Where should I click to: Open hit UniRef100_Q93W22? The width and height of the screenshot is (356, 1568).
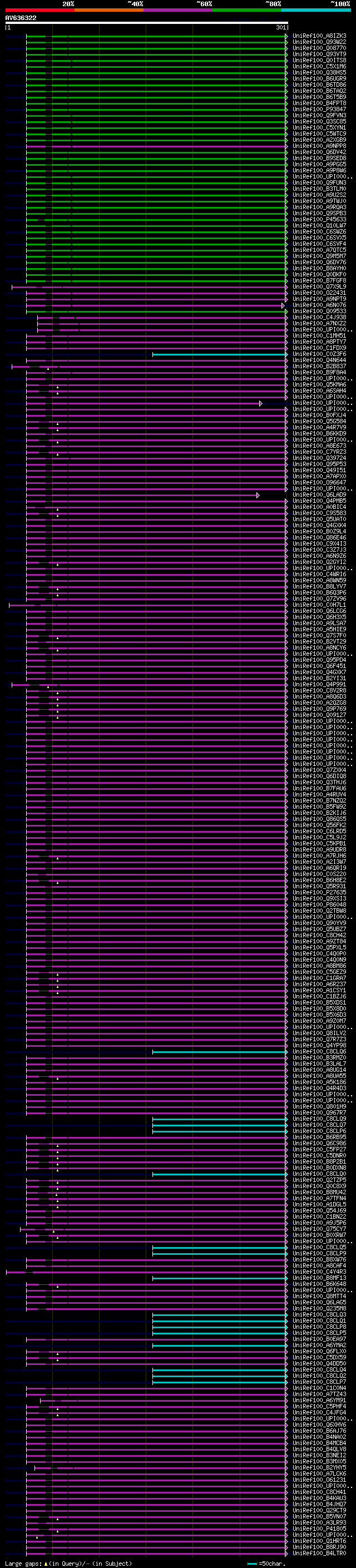coord(319,42)
